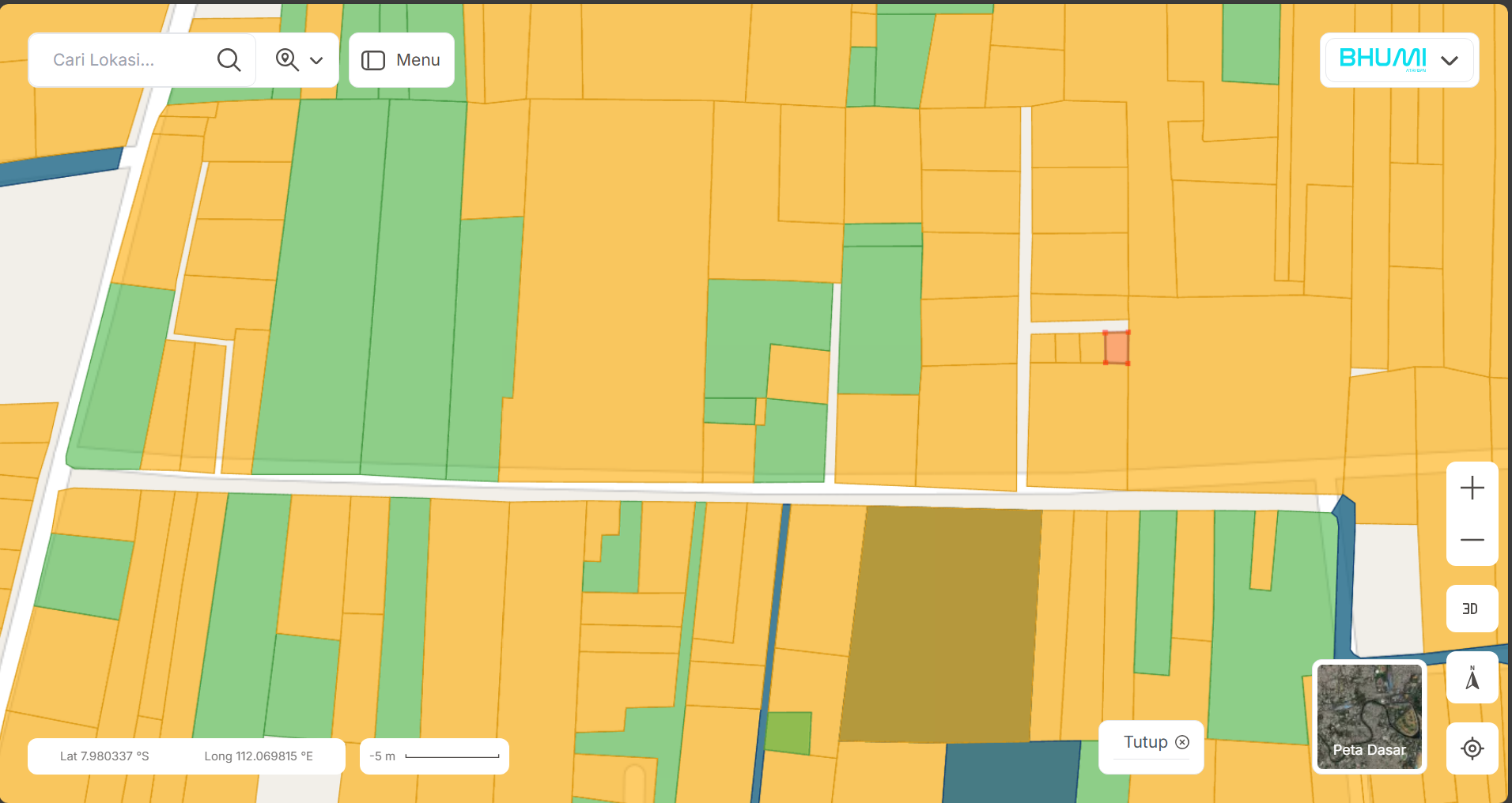Zoom in with the plus button

(1472, 488)
